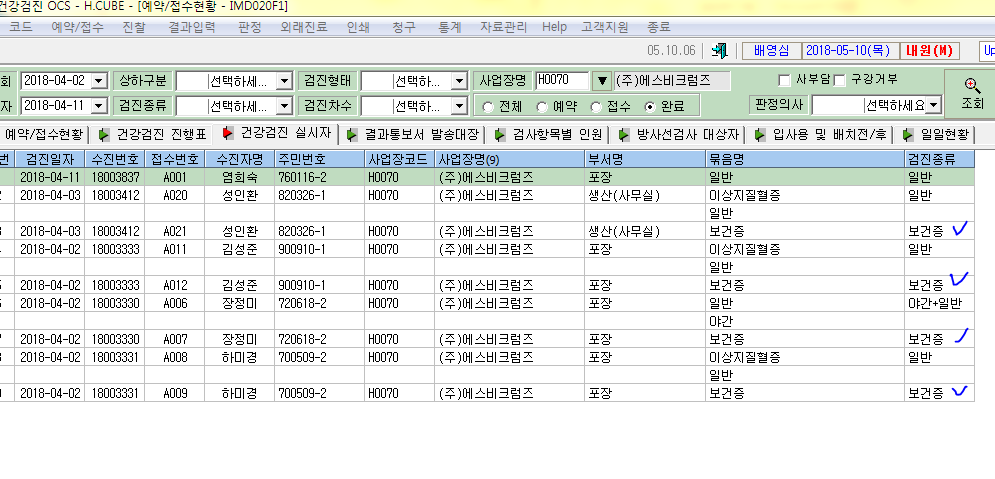
Task: Enable the 구강거부 checkbox
Action: (x=840, y=80)
